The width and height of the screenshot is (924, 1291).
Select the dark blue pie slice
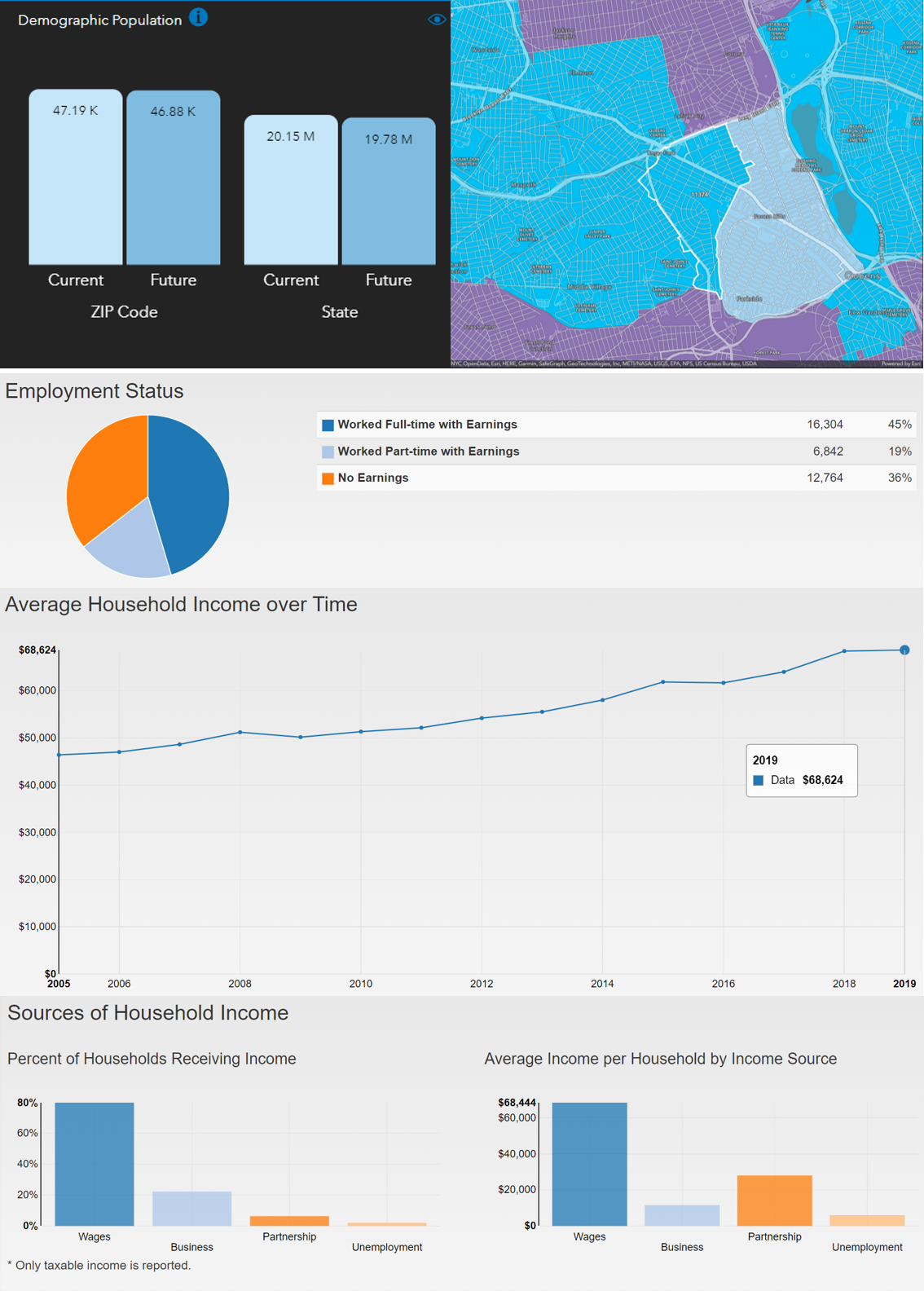click(x=191, y=489)
